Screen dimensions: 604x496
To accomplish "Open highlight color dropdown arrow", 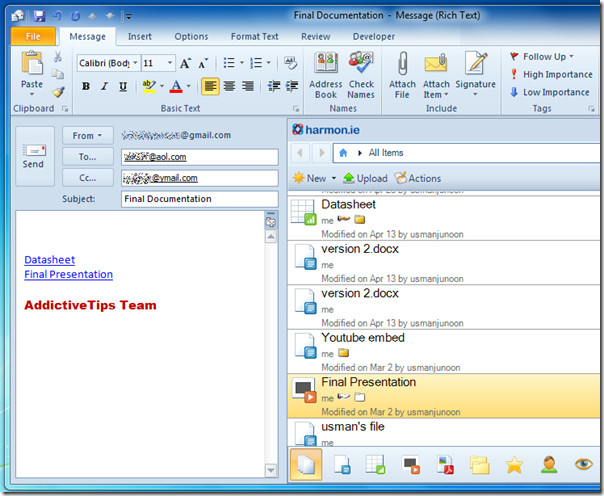I will click(x=162, y=86).
